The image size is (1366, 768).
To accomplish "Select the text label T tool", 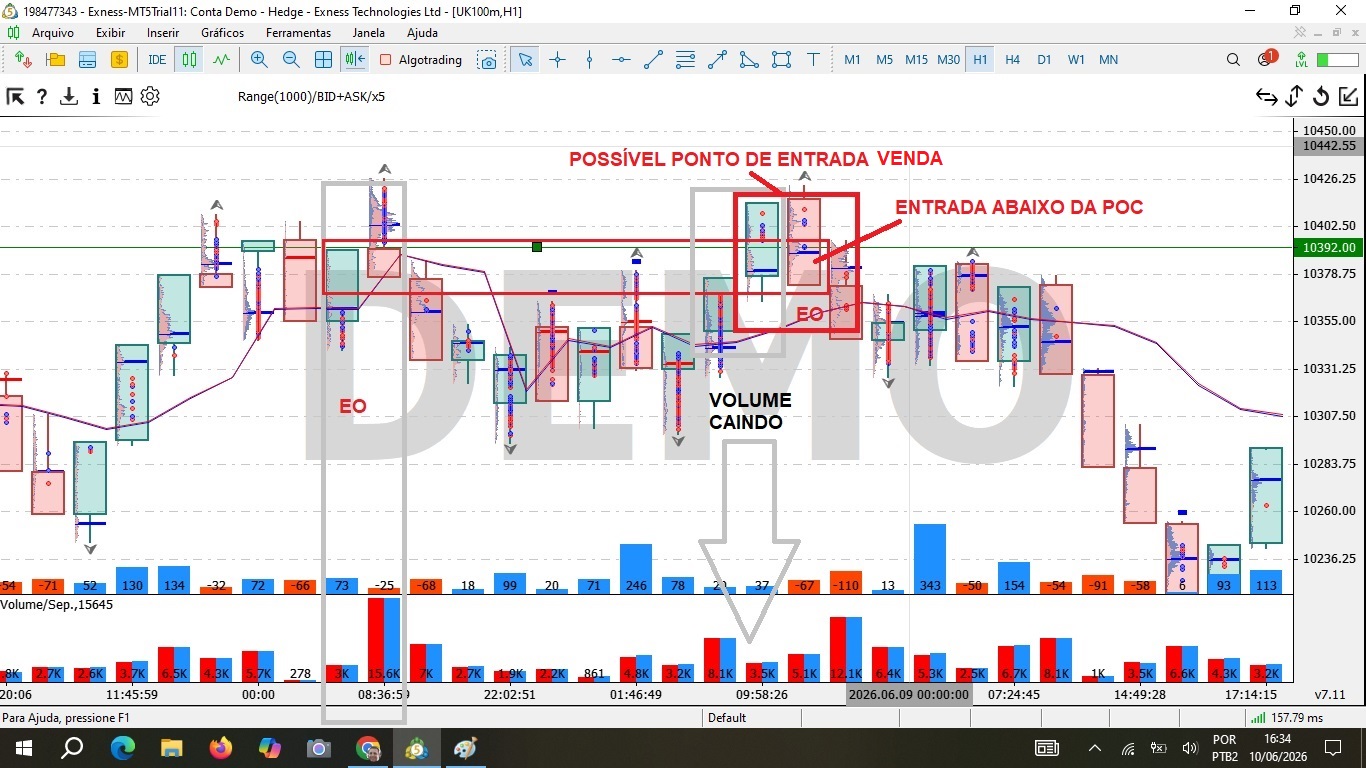I will coord(813,60).
